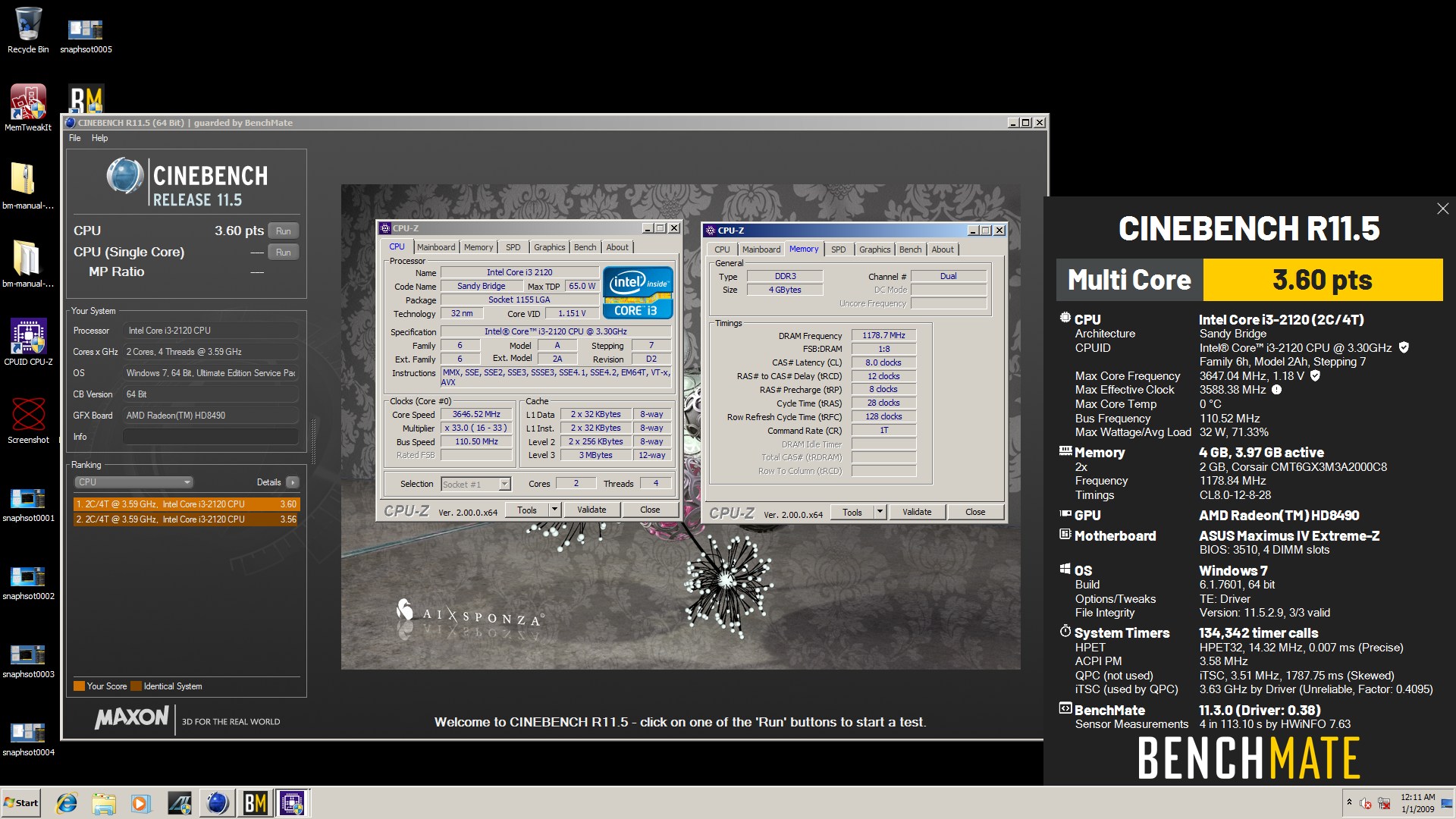Open SPD tab in right CPU-Z window
Viewport: 1456px width, 819px height.
[x=838, y=249]
